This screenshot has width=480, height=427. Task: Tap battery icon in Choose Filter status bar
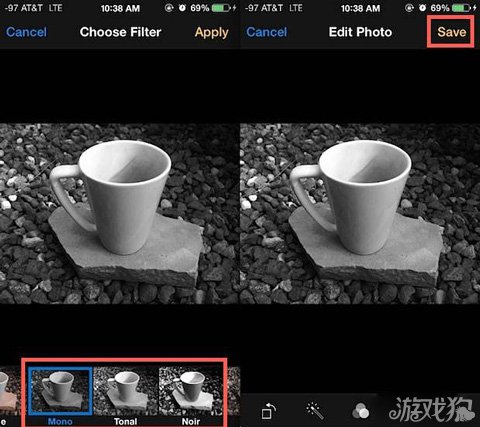point(221,8)
